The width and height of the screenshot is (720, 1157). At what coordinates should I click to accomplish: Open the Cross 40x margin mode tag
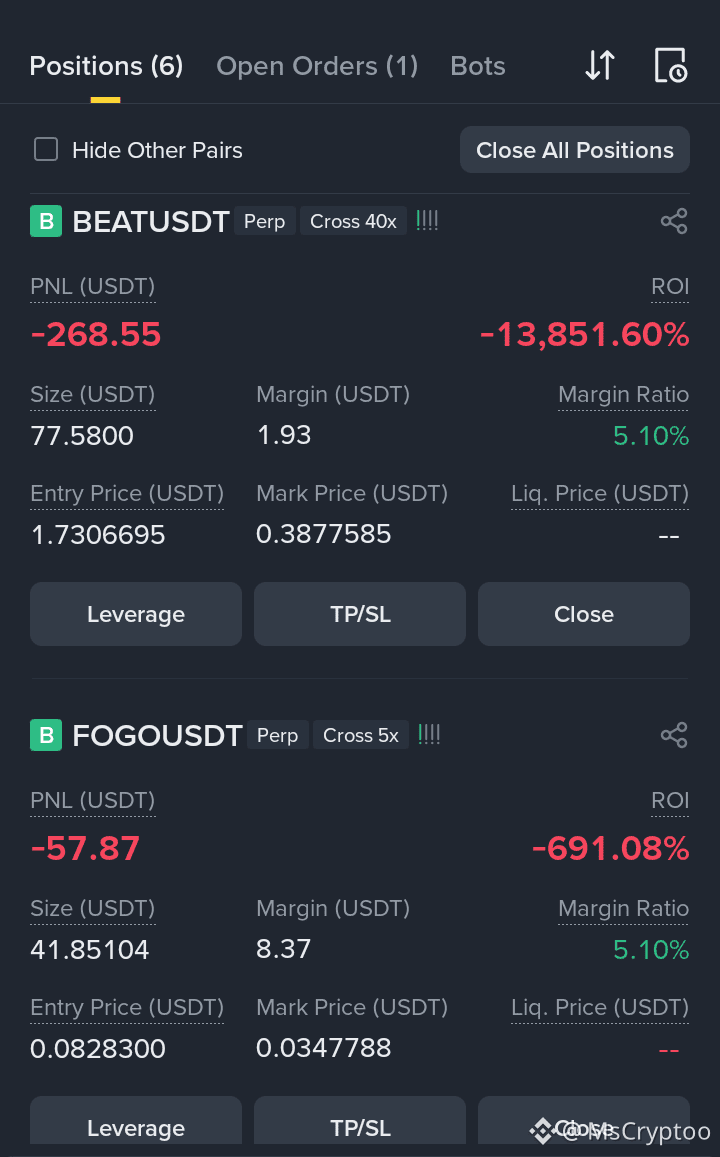click(x=353, y=221)
